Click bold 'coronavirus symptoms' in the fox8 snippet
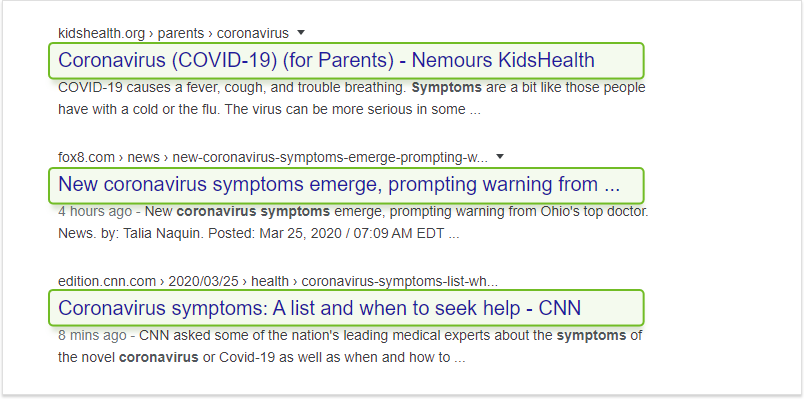This screenshot has height=399, width=804. 253,211
